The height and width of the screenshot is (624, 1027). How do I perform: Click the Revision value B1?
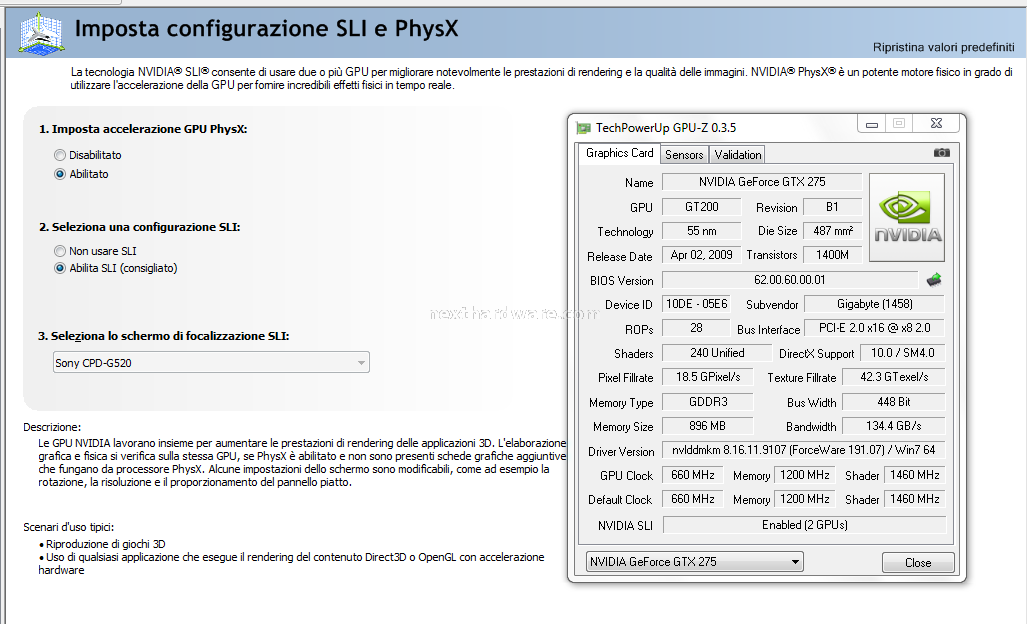[x=832, y=207]
